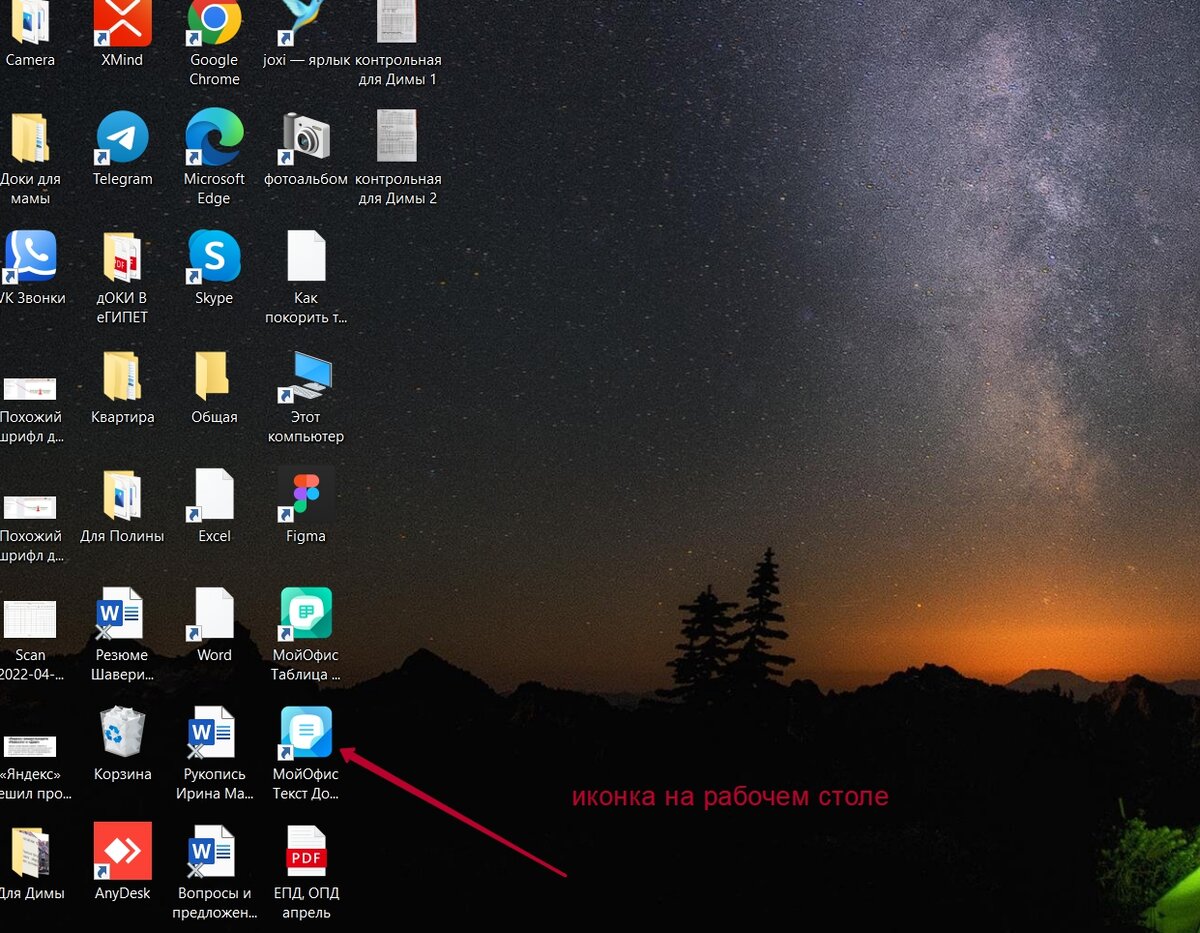Select the «Яндекс» решил про... file
Viewport: 1200px width, 933px height.
(x=30, y=746)
